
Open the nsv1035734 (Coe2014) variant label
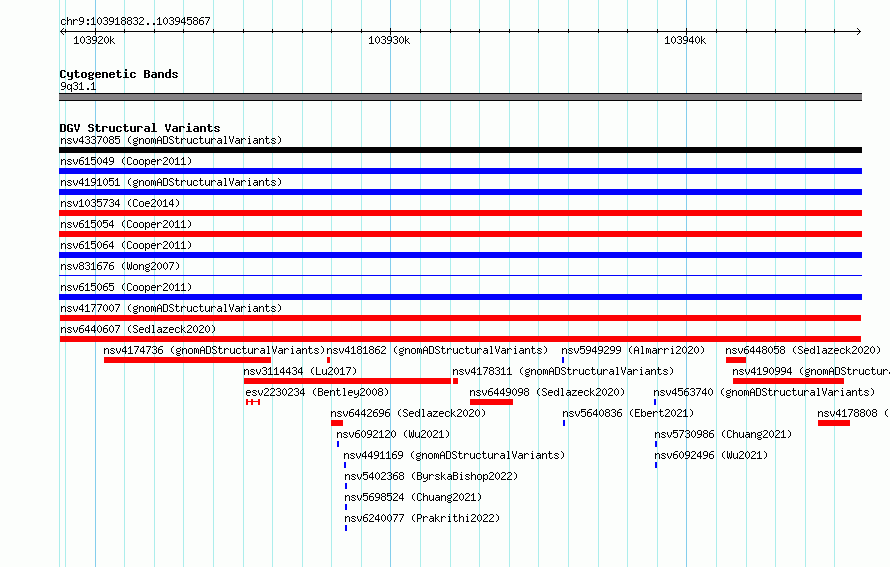[x=120, y=203]
